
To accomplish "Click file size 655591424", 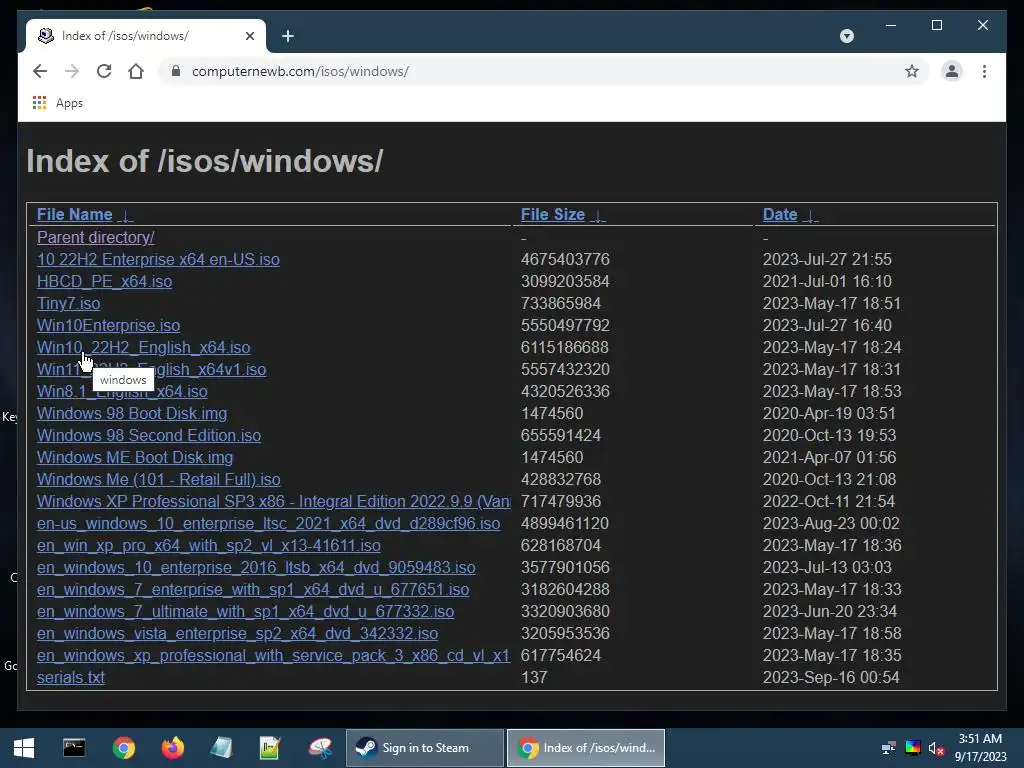I will (560, 435).
